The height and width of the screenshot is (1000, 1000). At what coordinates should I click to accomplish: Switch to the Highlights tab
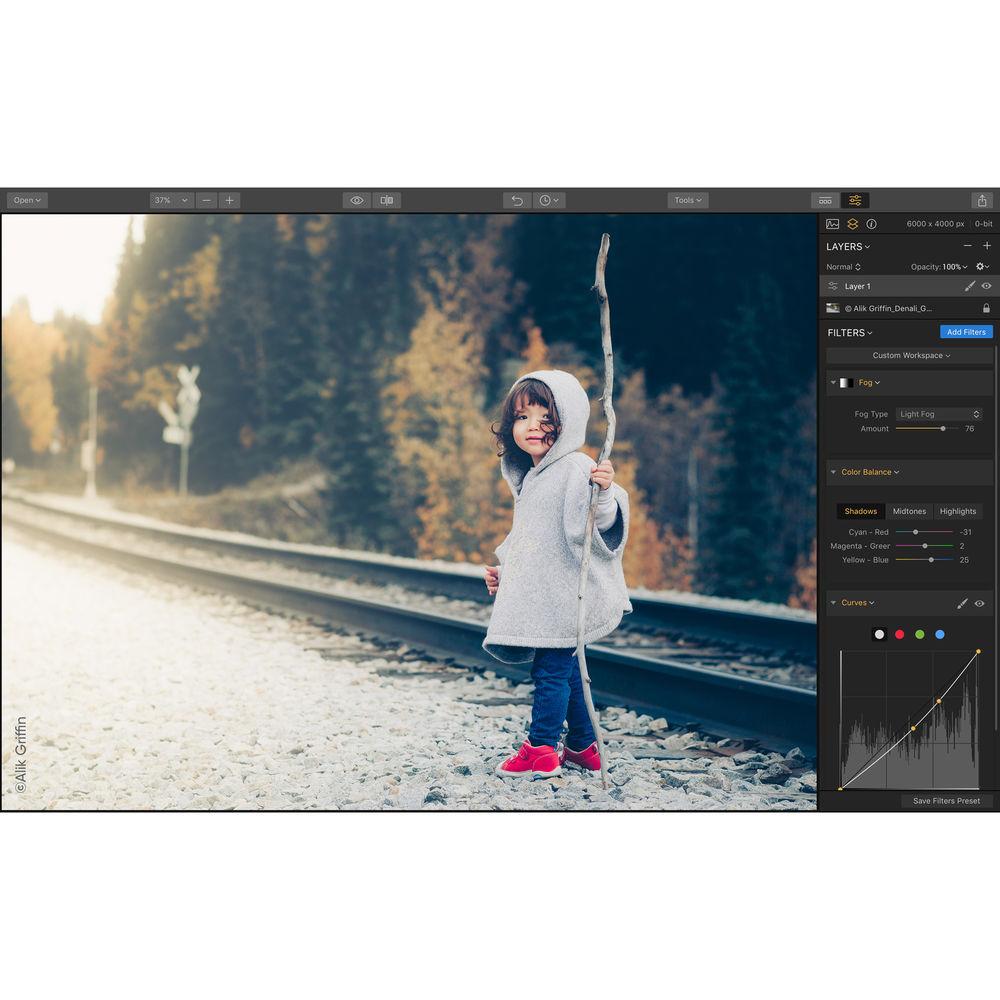tap(957, 511)
